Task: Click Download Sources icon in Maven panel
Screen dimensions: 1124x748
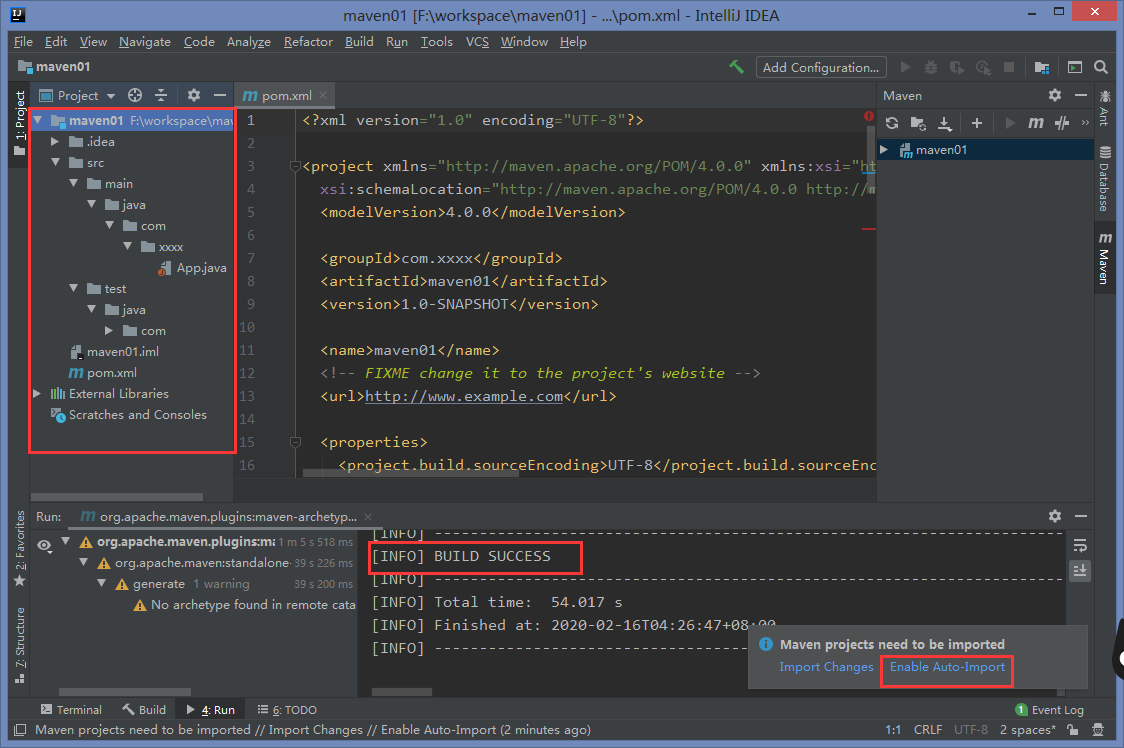Action: click(x=946, y=123)
